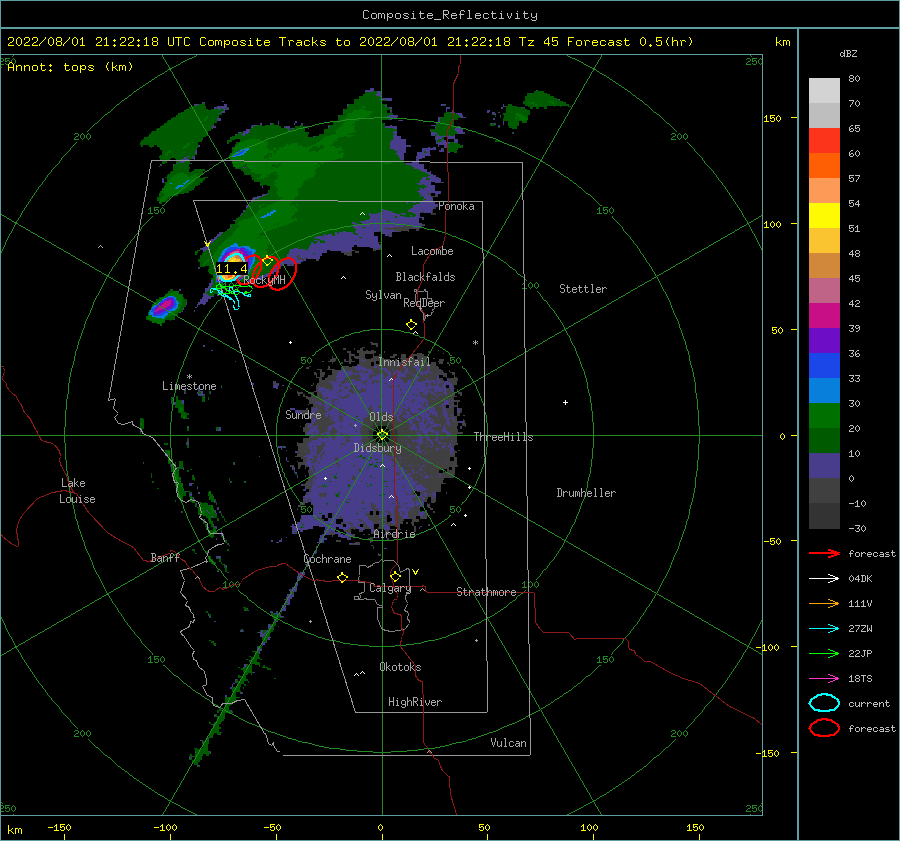Click the Okotoks city label
Screen dimensions: 900x841
click(400, 667)
